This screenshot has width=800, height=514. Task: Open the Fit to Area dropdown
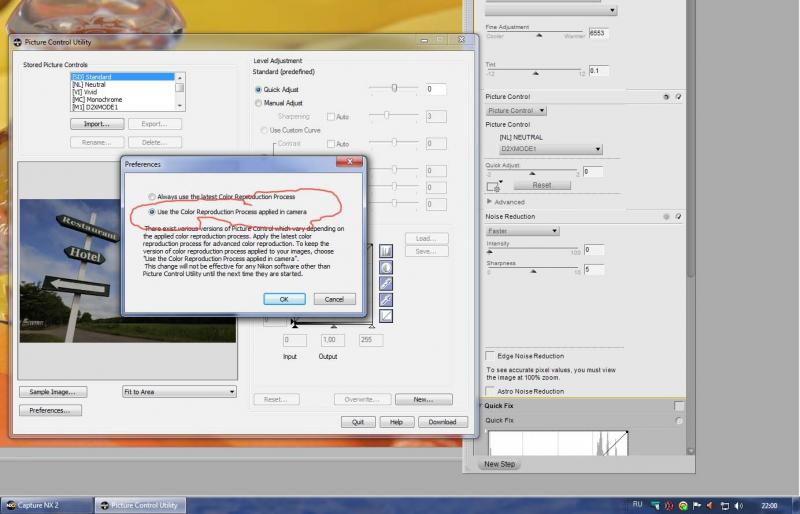(179, 391)
